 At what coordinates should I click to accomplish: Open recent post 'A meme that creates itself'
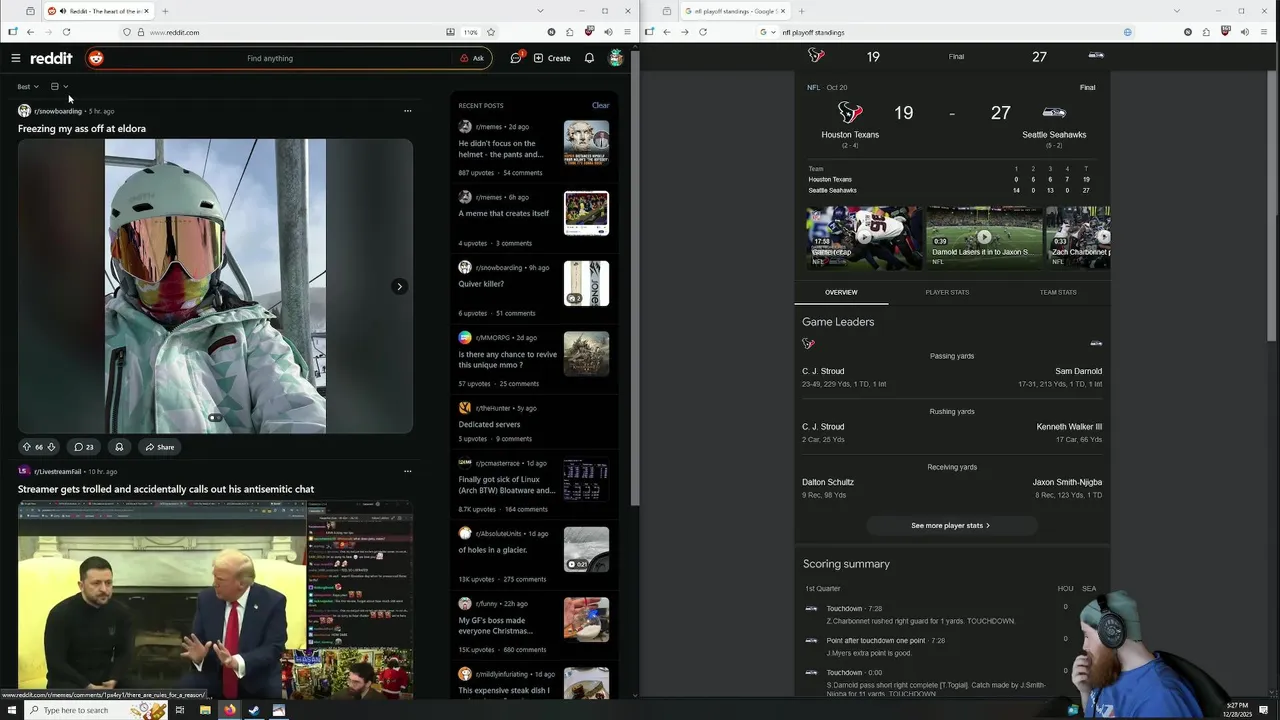coord(504,213)
